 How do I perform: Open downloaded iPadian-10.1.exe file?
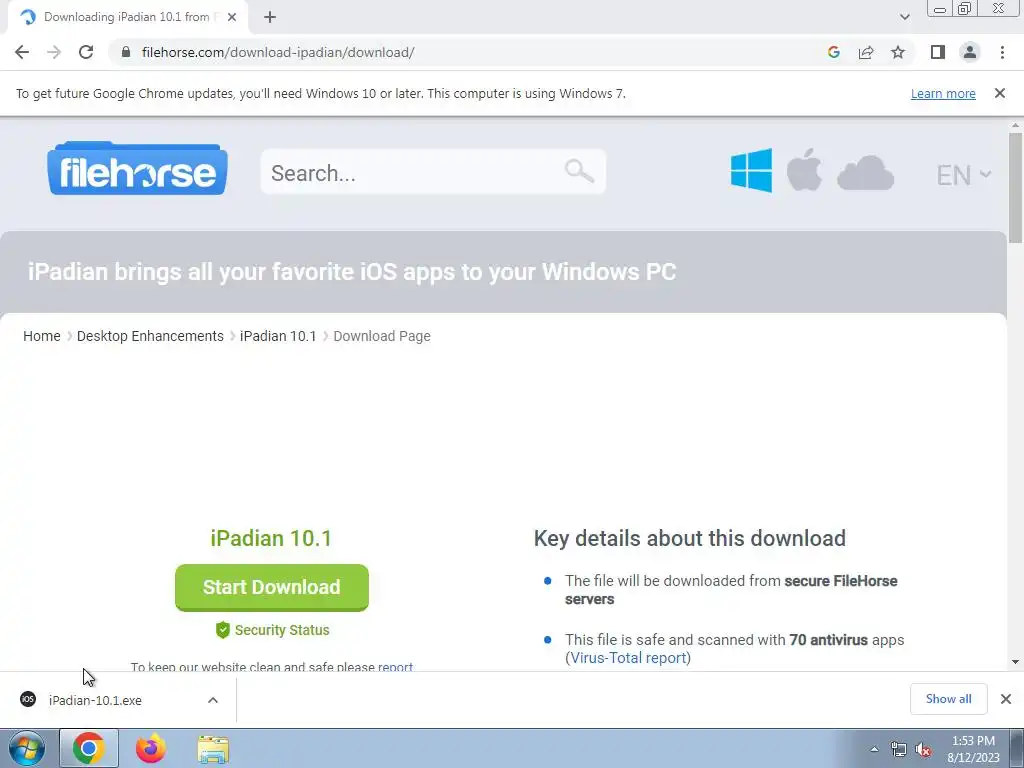[95, 700]
